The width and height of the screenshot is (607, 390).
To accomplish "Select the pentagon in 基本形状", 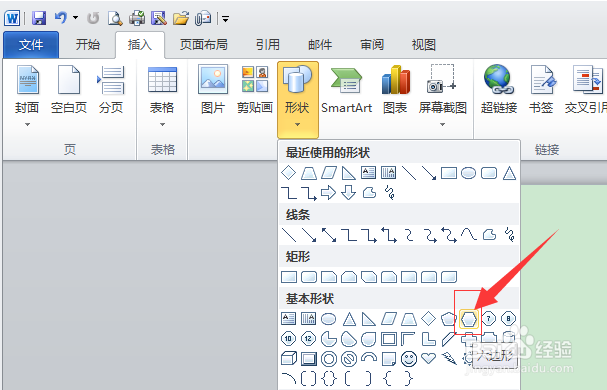I will point(449,319).
